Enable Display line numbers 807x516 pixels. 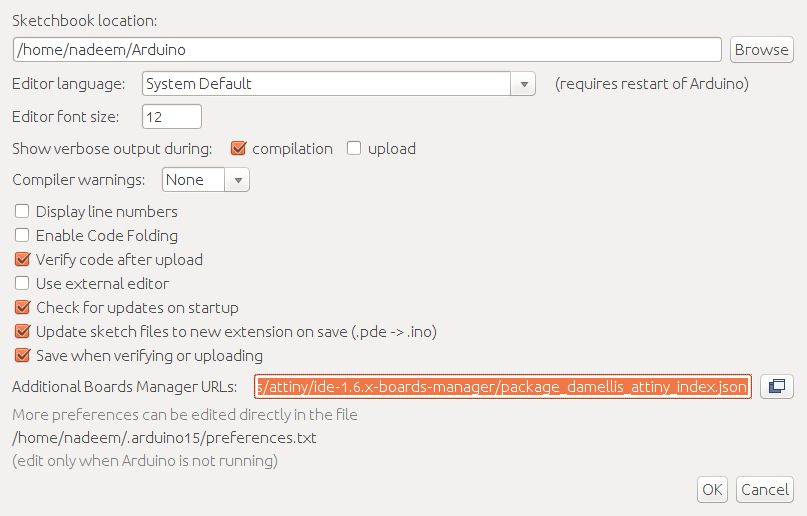coord(22,211)
